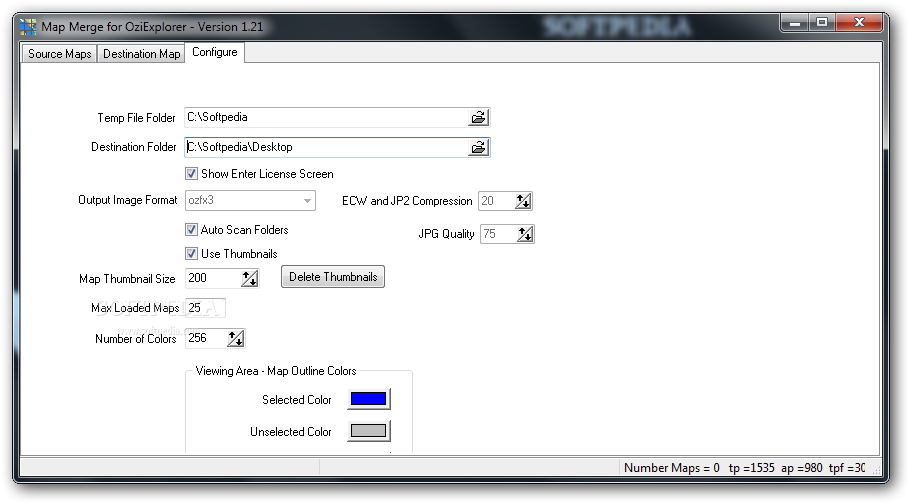Click the JPG Quality spinner icon
Viewport: 910px width, 504px height.
click(x=525, y=234)
